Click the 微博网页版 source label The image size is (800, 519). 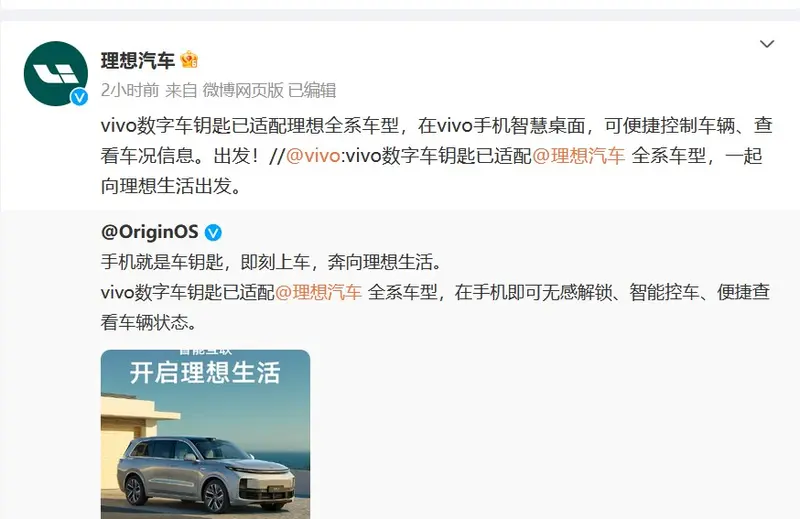pyautogui.click(x=243, y=90)
